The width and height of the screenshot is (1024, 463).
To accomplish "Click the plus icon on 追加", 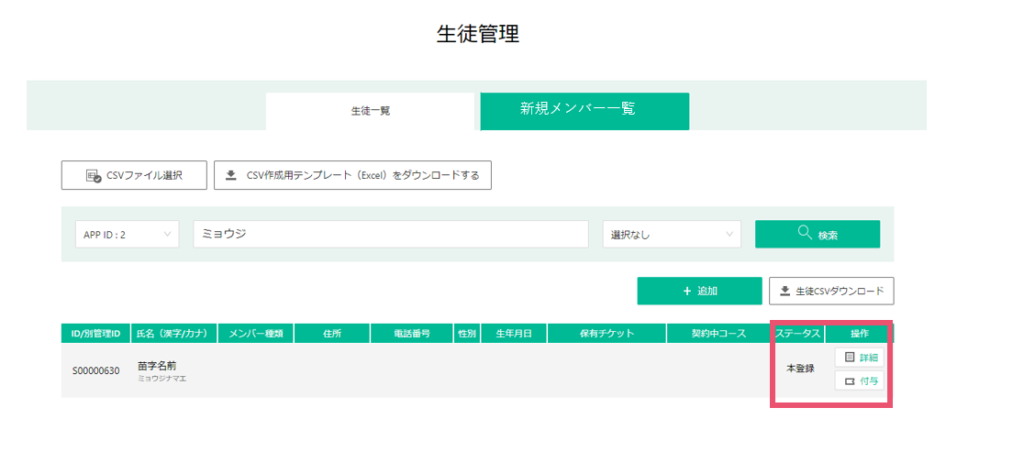I will tap(687, 291).
